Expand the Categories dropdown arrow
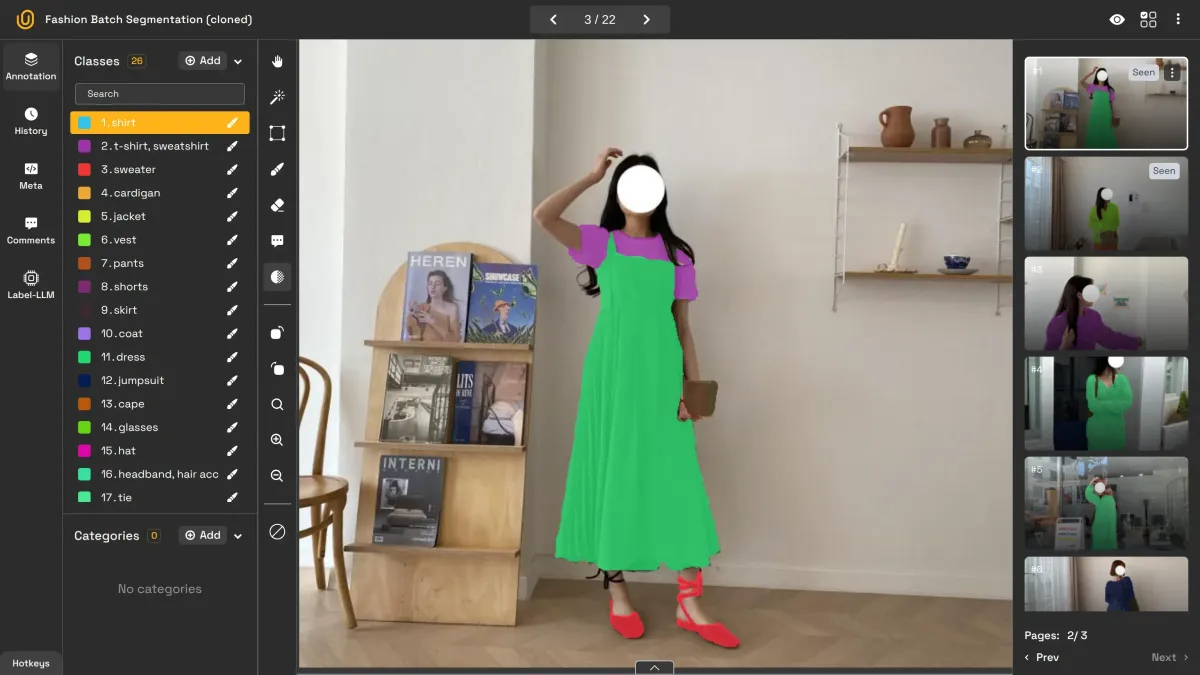1200x675 pixels. coord(238,535)
